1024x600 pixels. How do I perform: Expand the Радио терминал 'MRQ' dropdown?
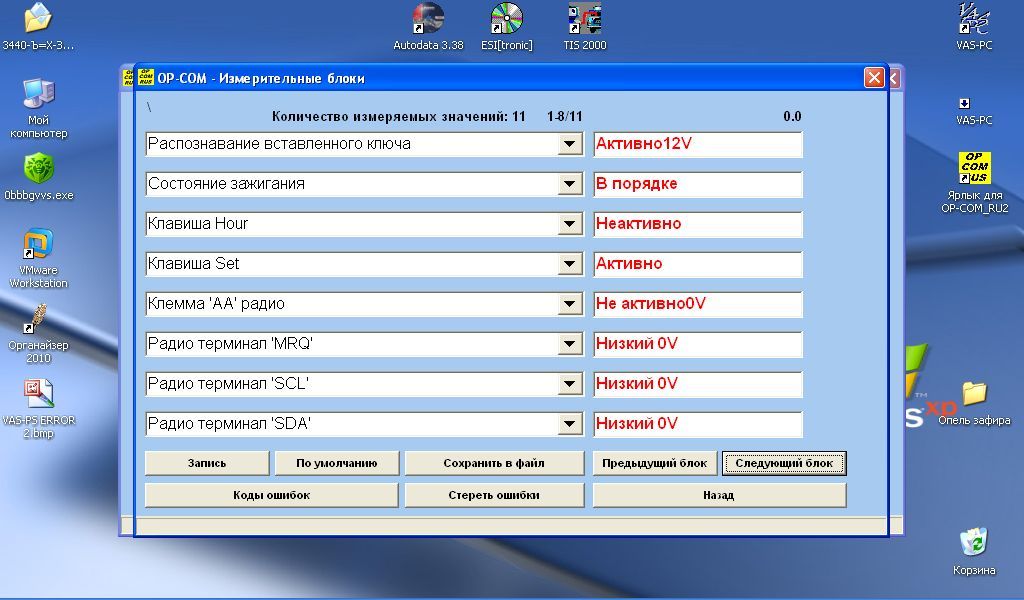pyautogui.click(x=569, y=344)
